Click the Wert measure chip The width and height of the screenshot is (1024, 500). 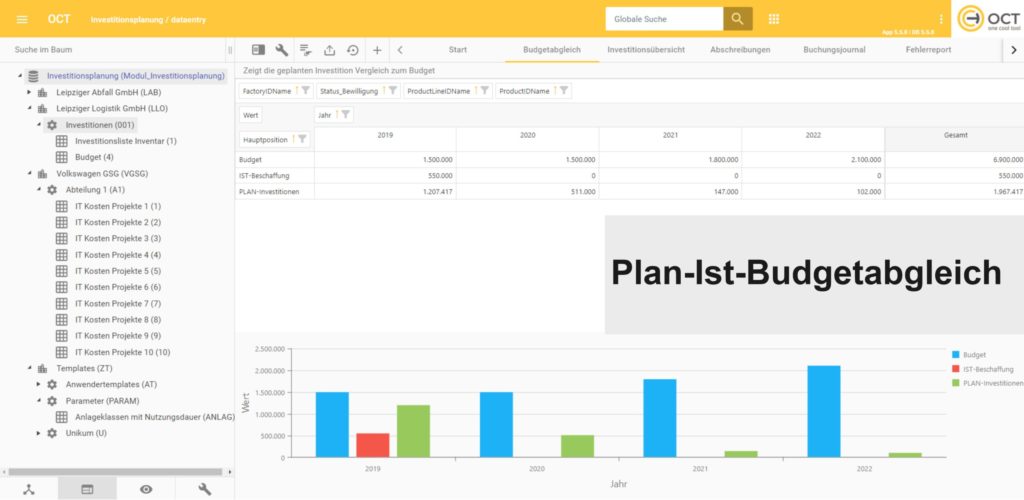pos(250,115)
